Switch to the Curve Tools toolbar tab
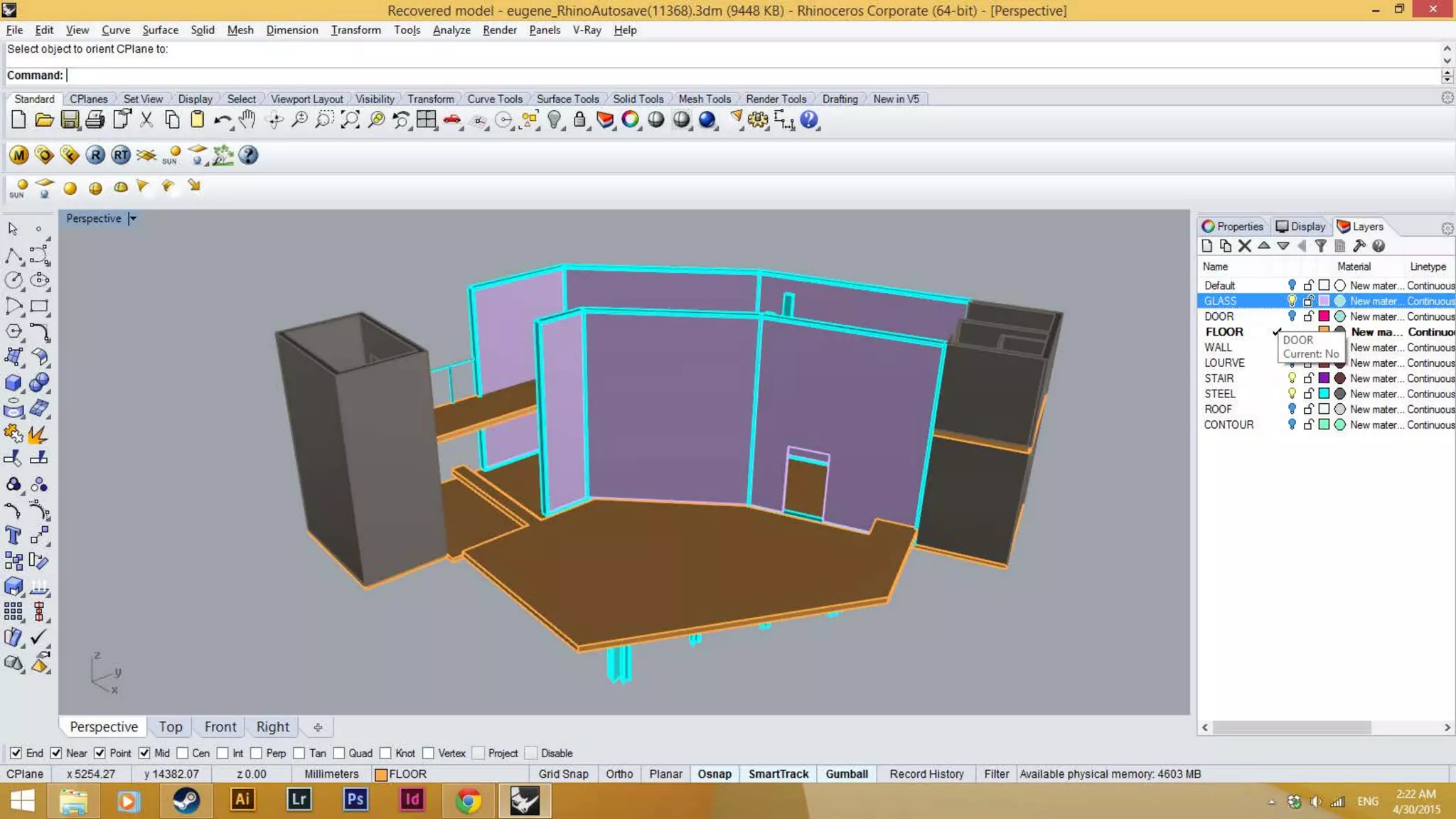1456x819 pixels. pyautogui.click(x=494, y=99)
